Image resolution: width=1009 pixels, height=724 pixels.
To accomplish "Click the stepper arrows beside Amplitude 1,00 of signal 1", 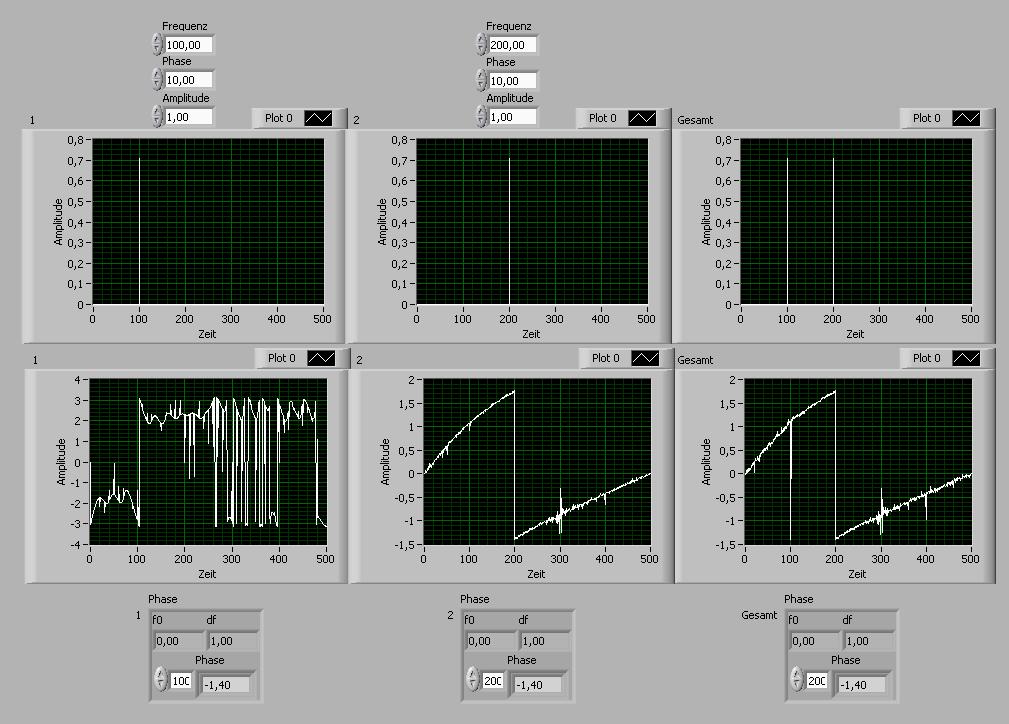I will click(158, 116).
